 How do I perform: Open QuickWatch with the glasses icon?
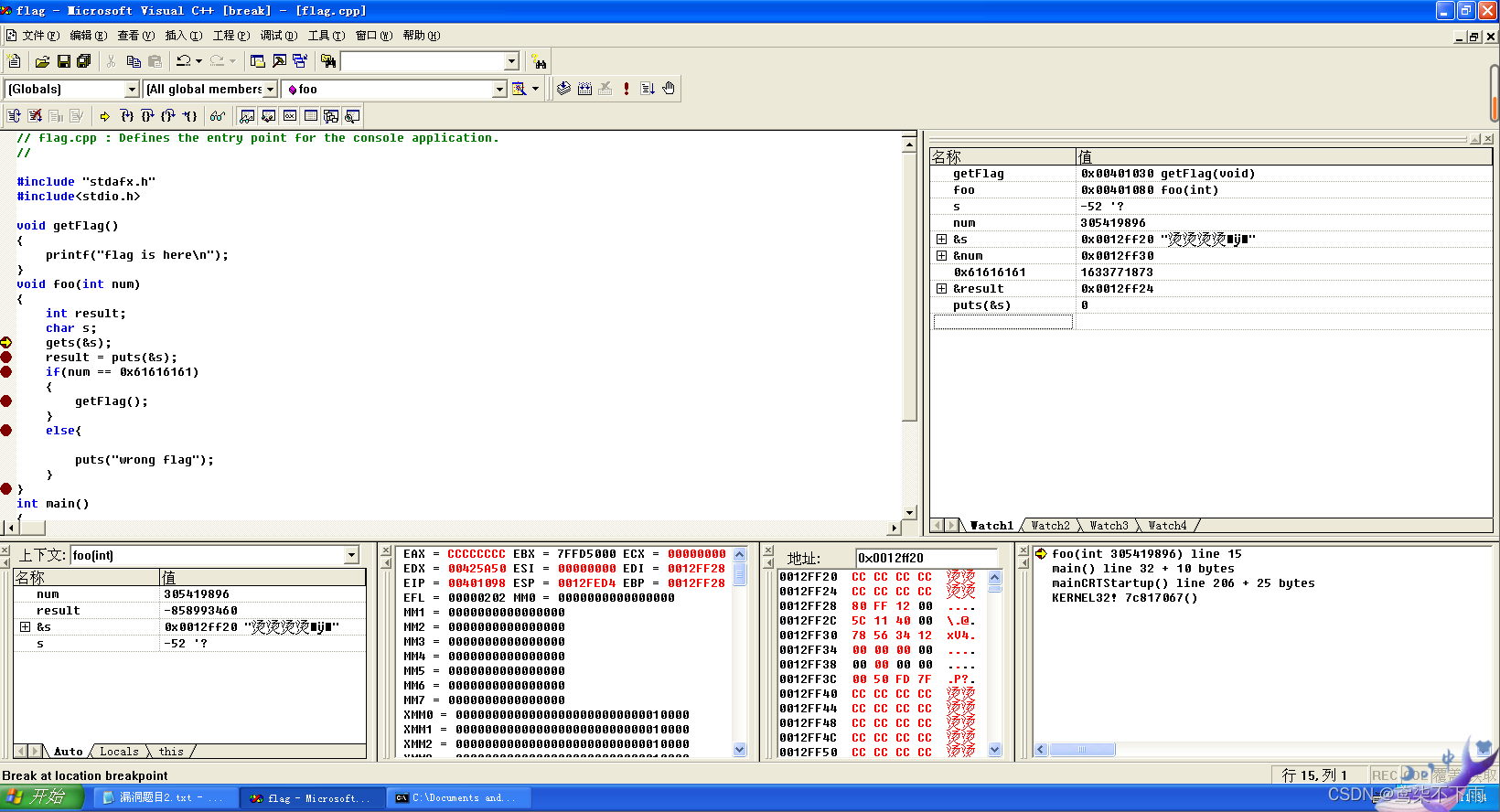pos(218,116)
